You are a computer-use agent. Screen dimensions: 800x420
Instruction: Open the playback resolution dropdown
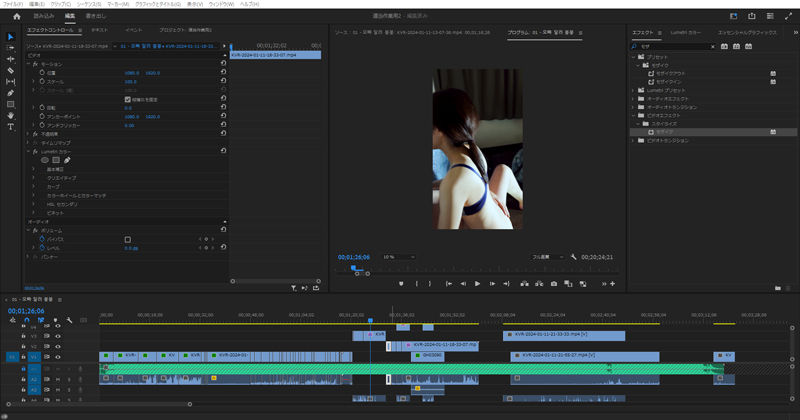(546, 257)
